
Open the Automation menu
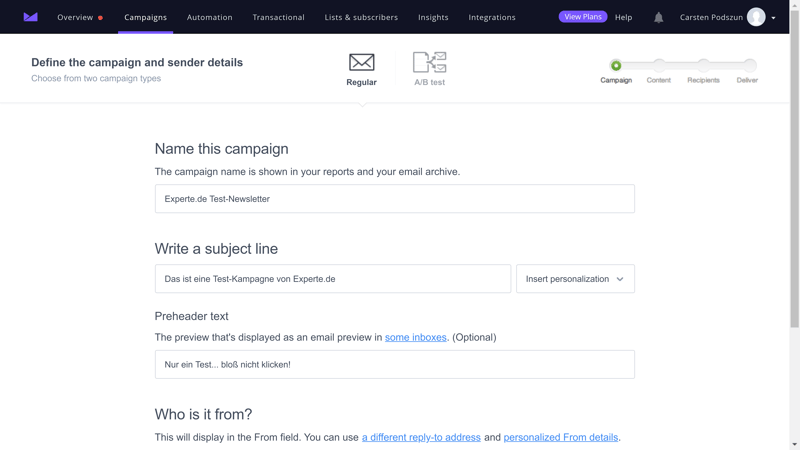coord(210,17)
